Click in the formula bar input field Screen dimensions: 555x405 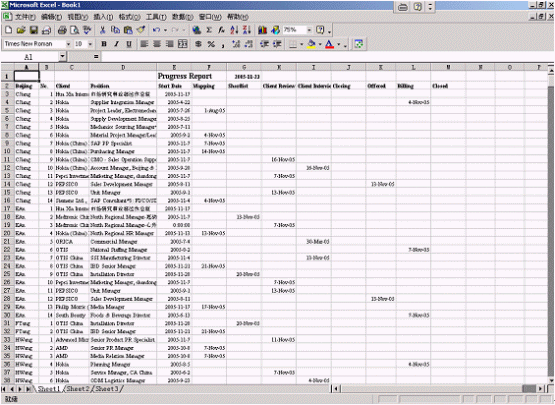(327, 56)
